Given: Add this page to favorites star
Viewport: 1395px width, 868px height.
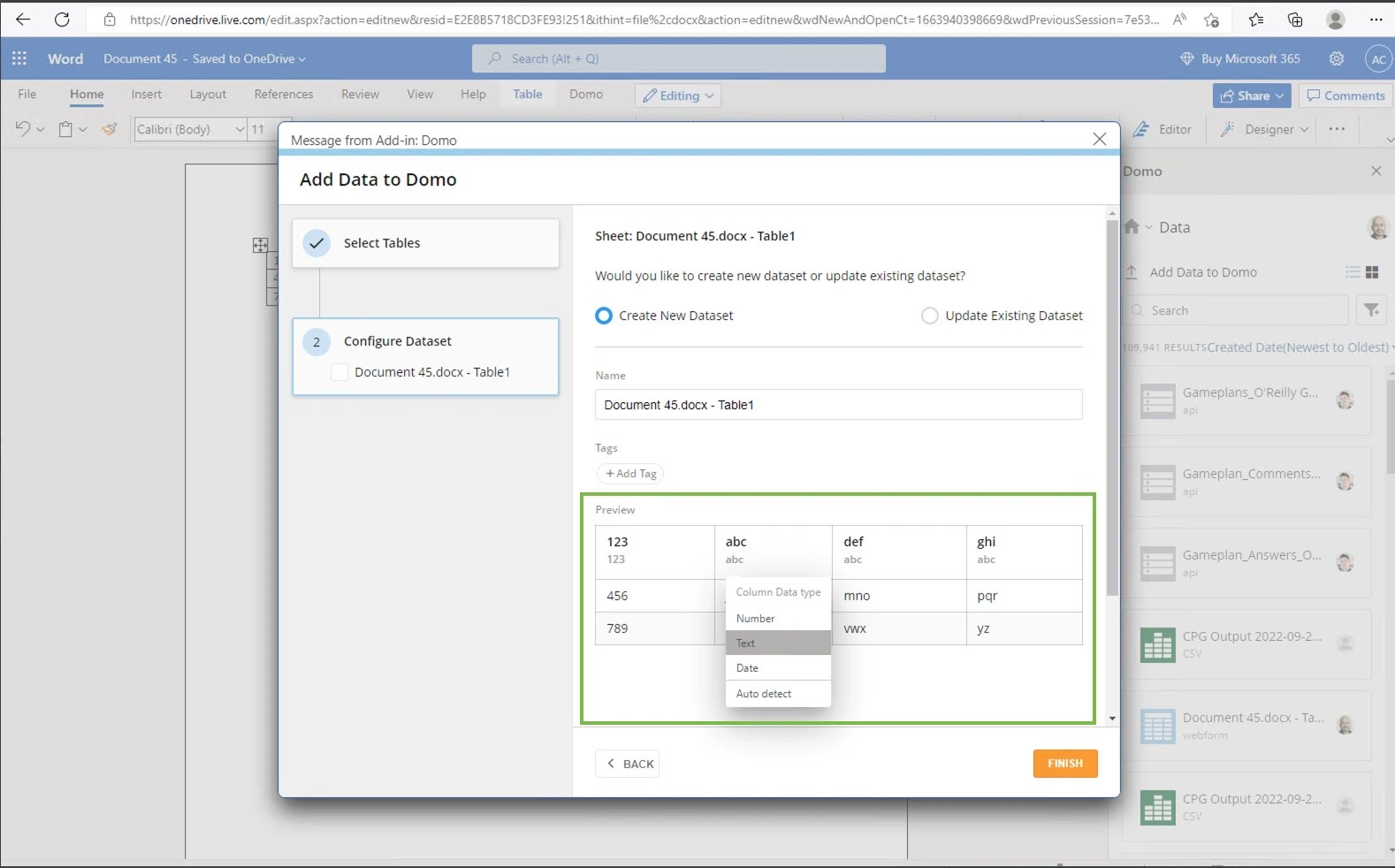Looking at the screenshot, I should (x=1212, y=19).
